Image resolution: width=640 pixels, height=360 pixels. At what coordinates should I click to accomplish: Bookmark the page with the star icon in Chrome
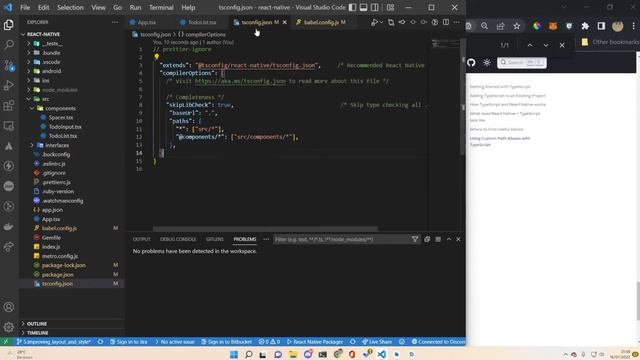pyautogui.click(x=517, y=26)
